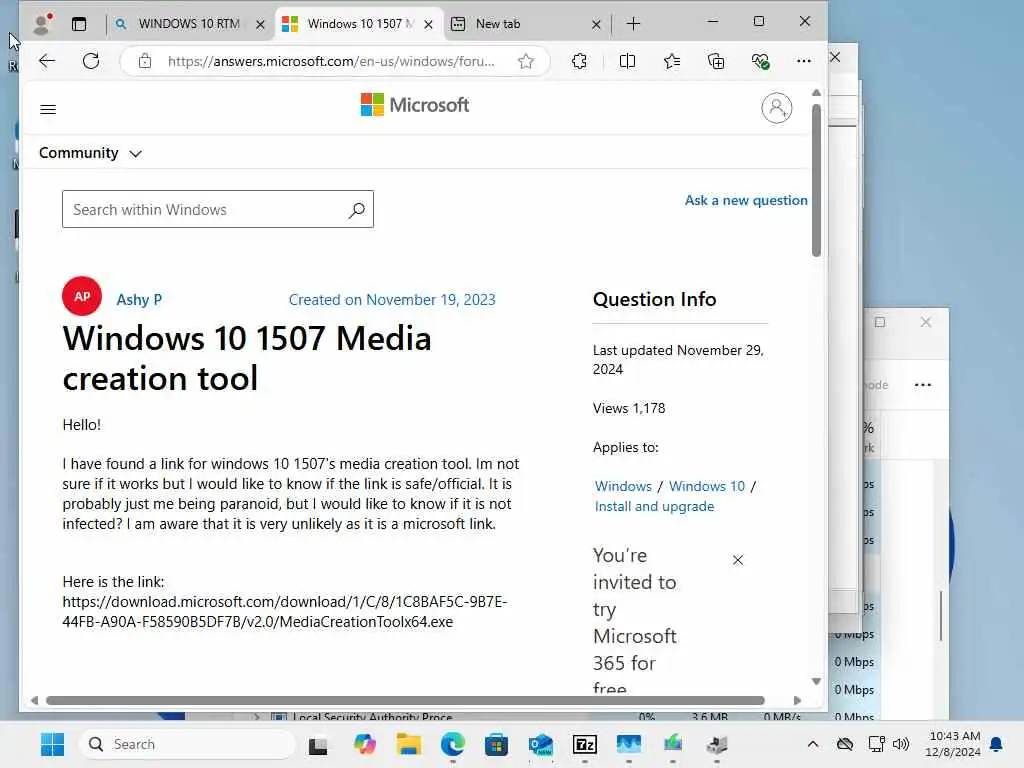This screenshot has height=768, width=1024.
Task: Click the Search within Windows field
Action: pos(217,210)
